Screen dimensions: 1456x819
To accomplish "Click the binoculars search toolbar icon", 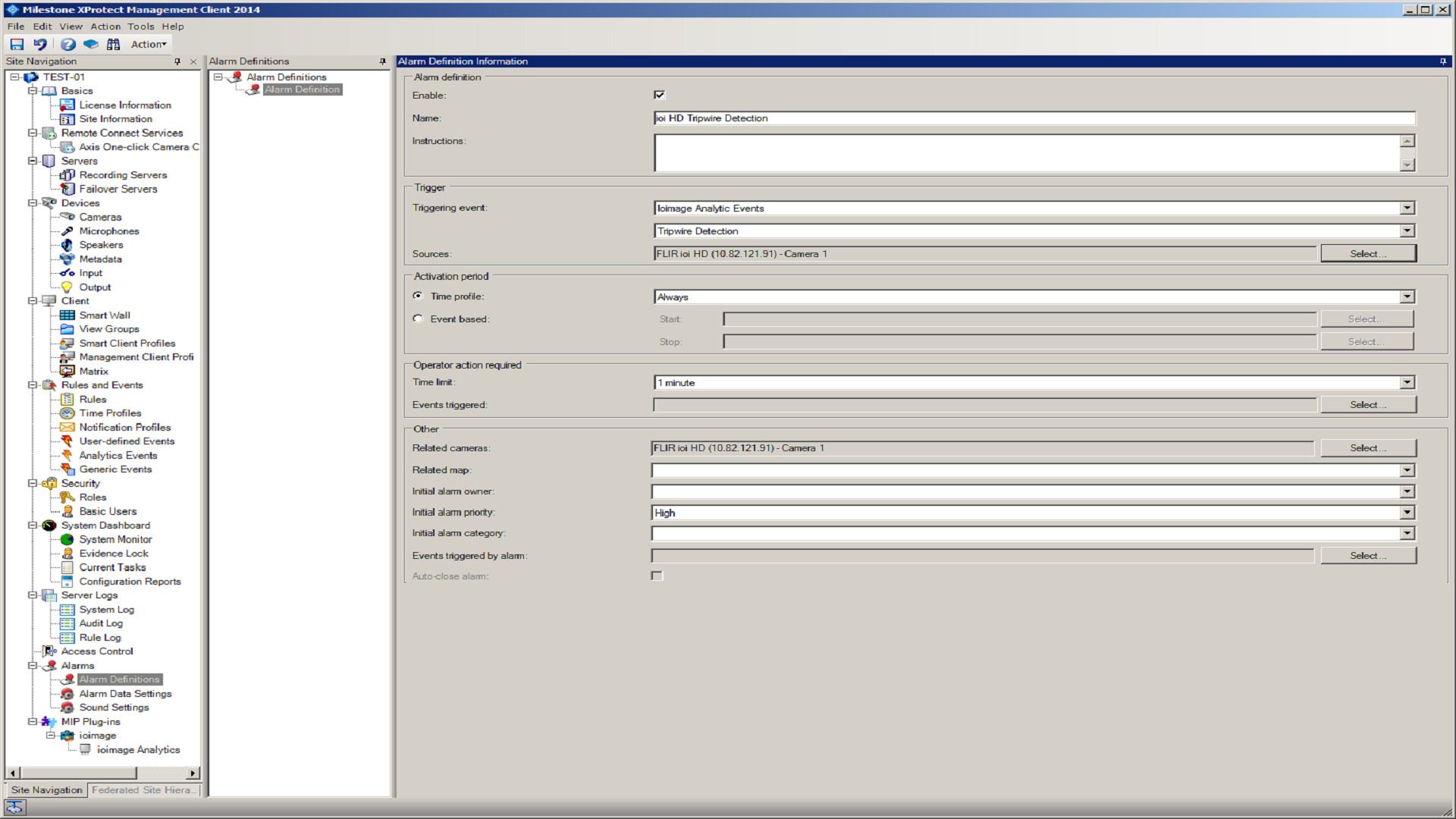I will point(113,45).
